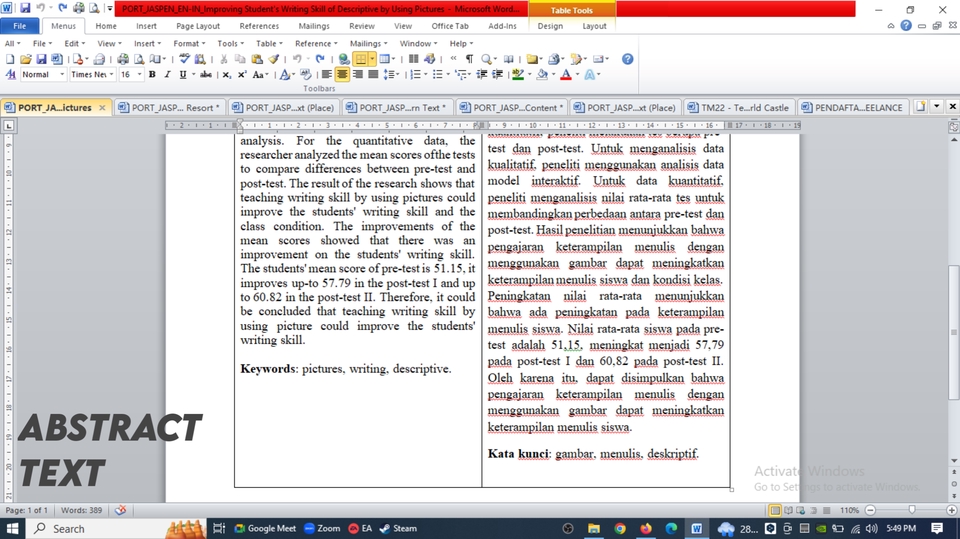Screen dimensions: 960x539
Task: Apply Subscript formatting
Action: pos(227,75)
